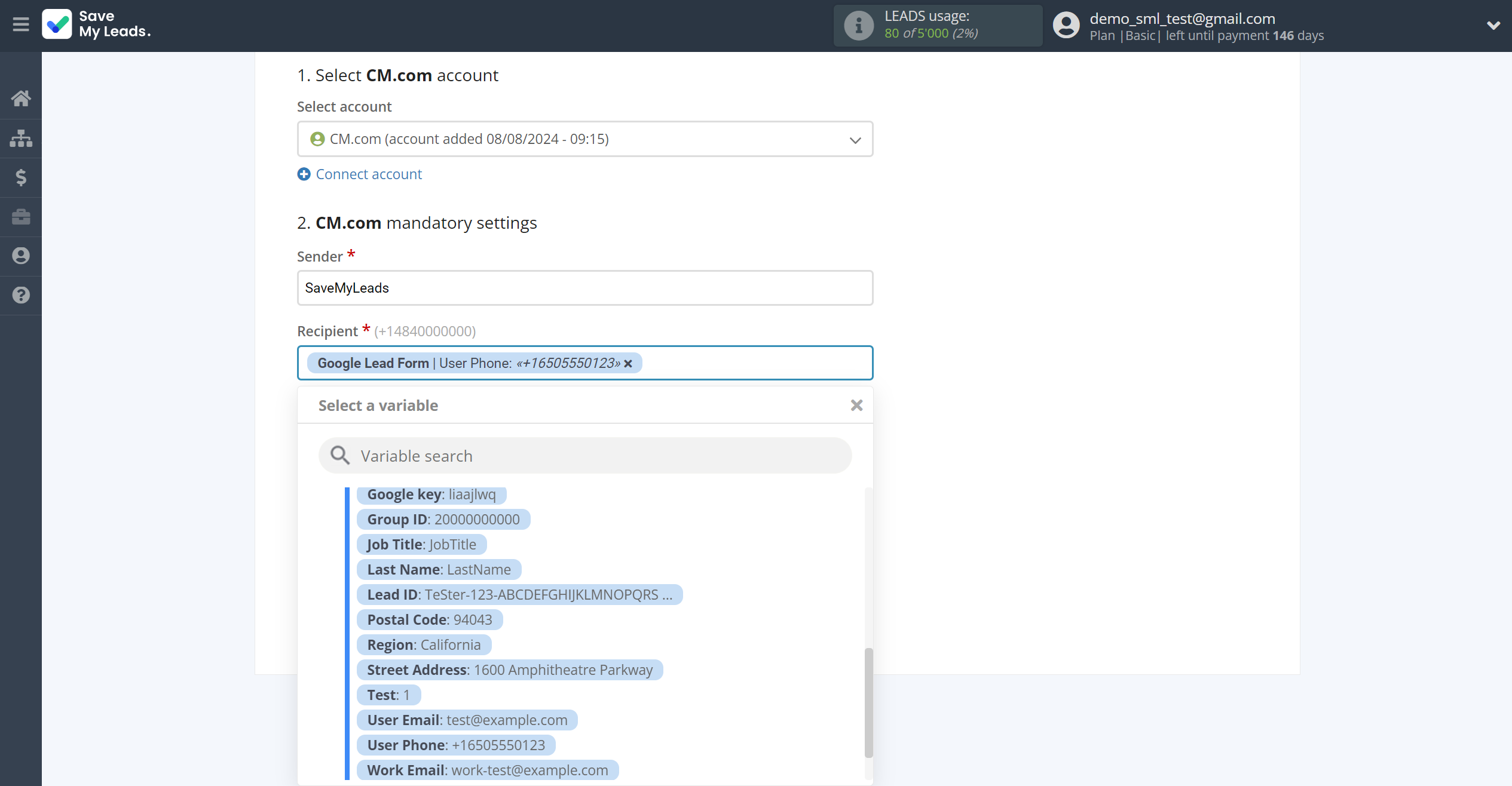
Task: Focus the Sender input field
Action: coord(585,288)
